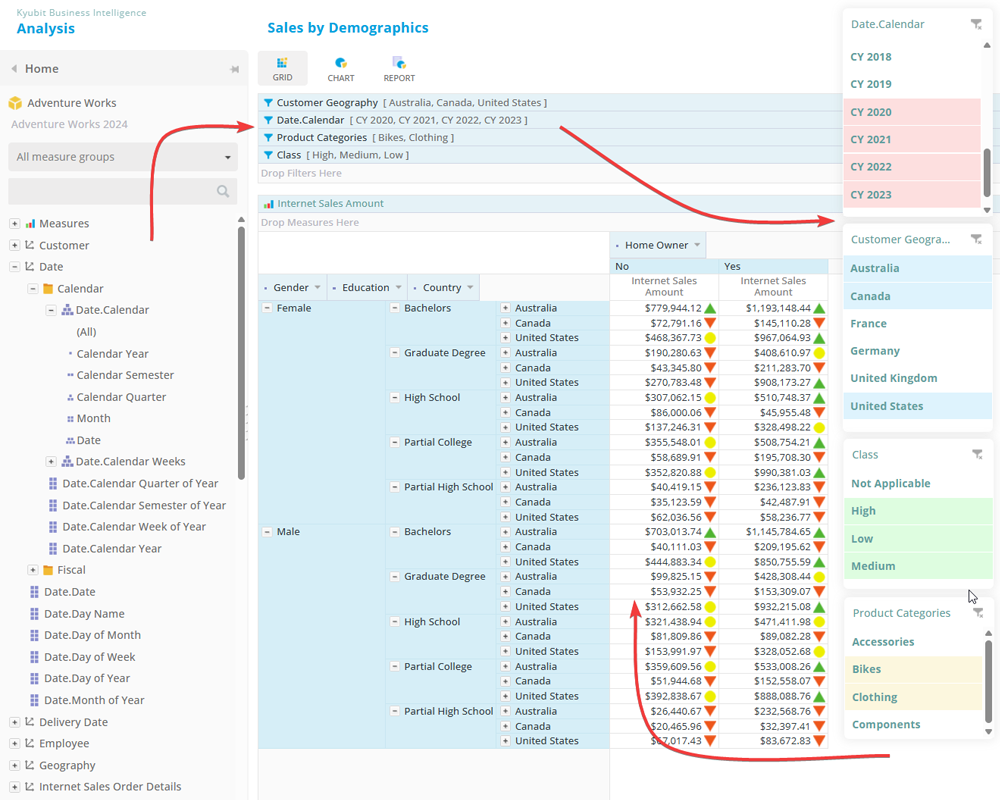
Task: Switch to the REPORT view tab
Action: (x=399, y=69)
